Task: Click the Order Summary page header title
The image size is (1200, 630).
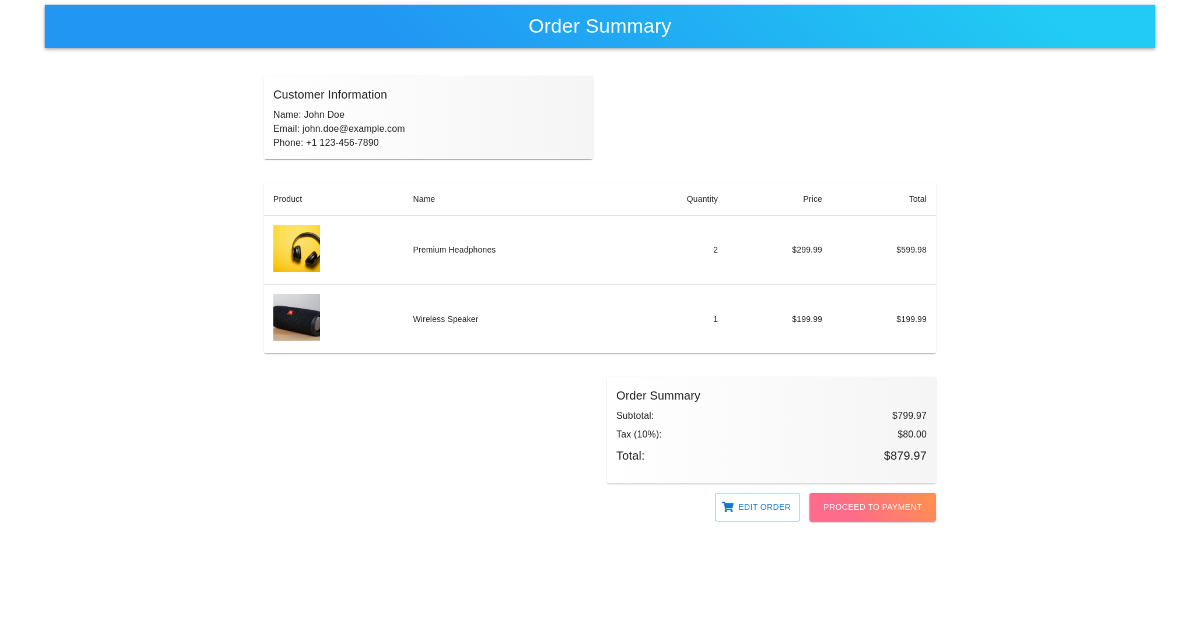Action: coord(599,27)
